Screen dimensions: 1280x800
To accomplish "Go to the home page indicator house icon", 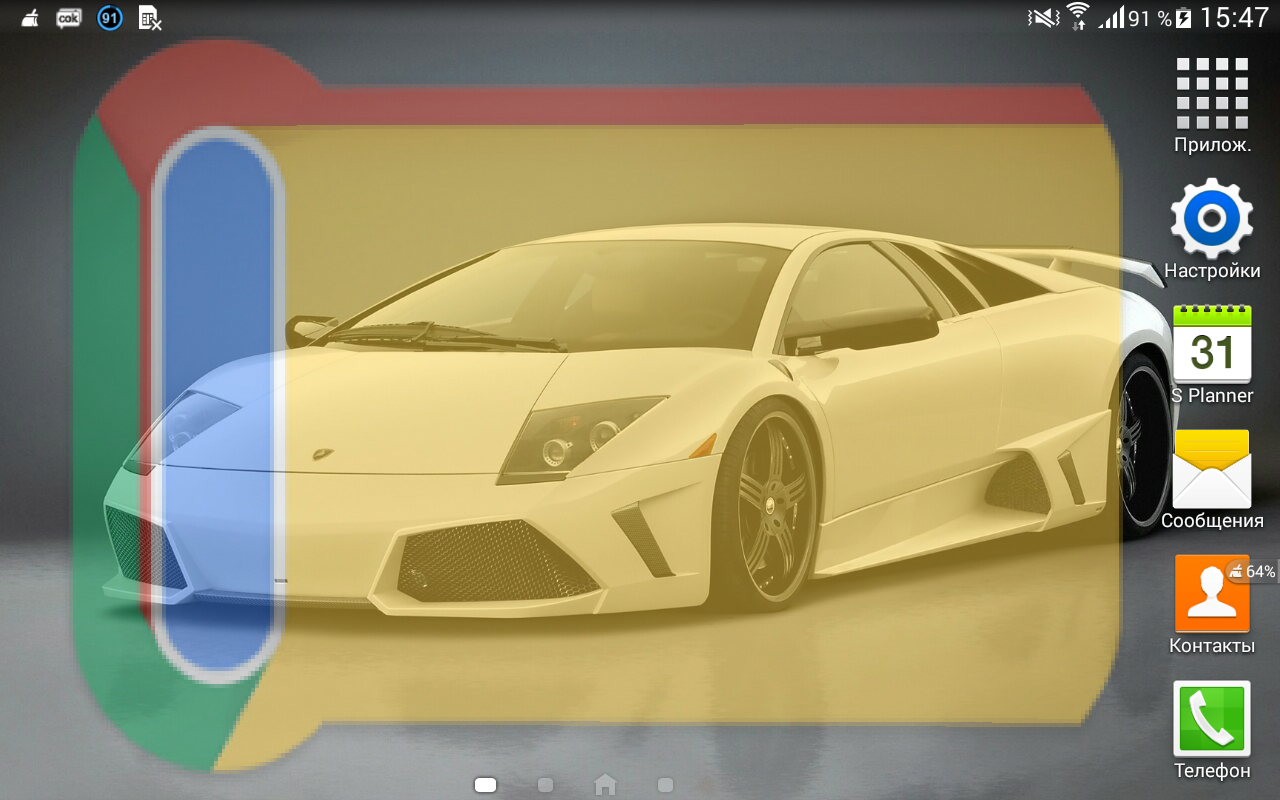I will coord(605,785).
